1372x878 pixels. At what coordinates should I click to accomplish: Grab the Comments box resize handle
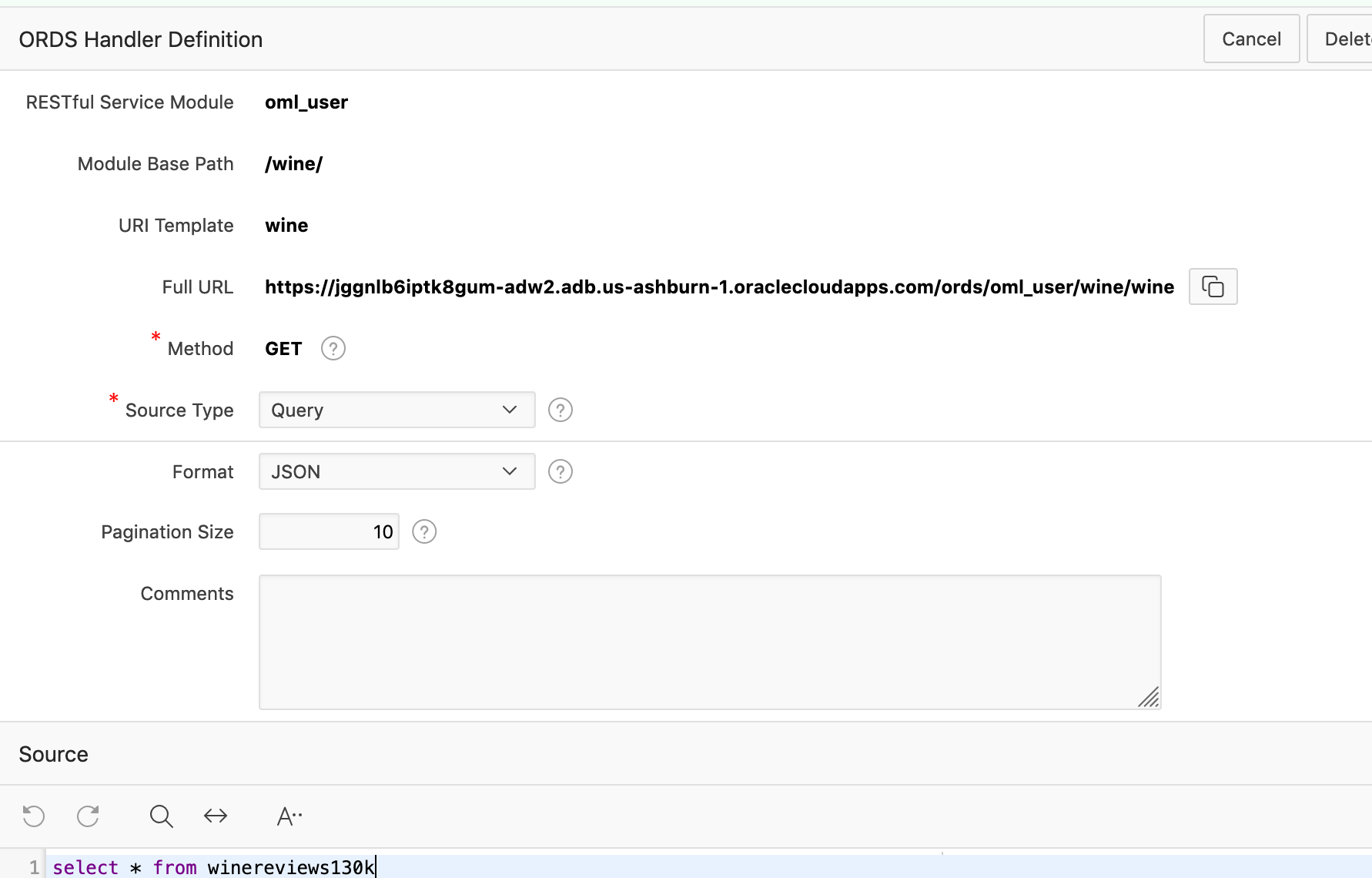click(x=1150, y=698)
